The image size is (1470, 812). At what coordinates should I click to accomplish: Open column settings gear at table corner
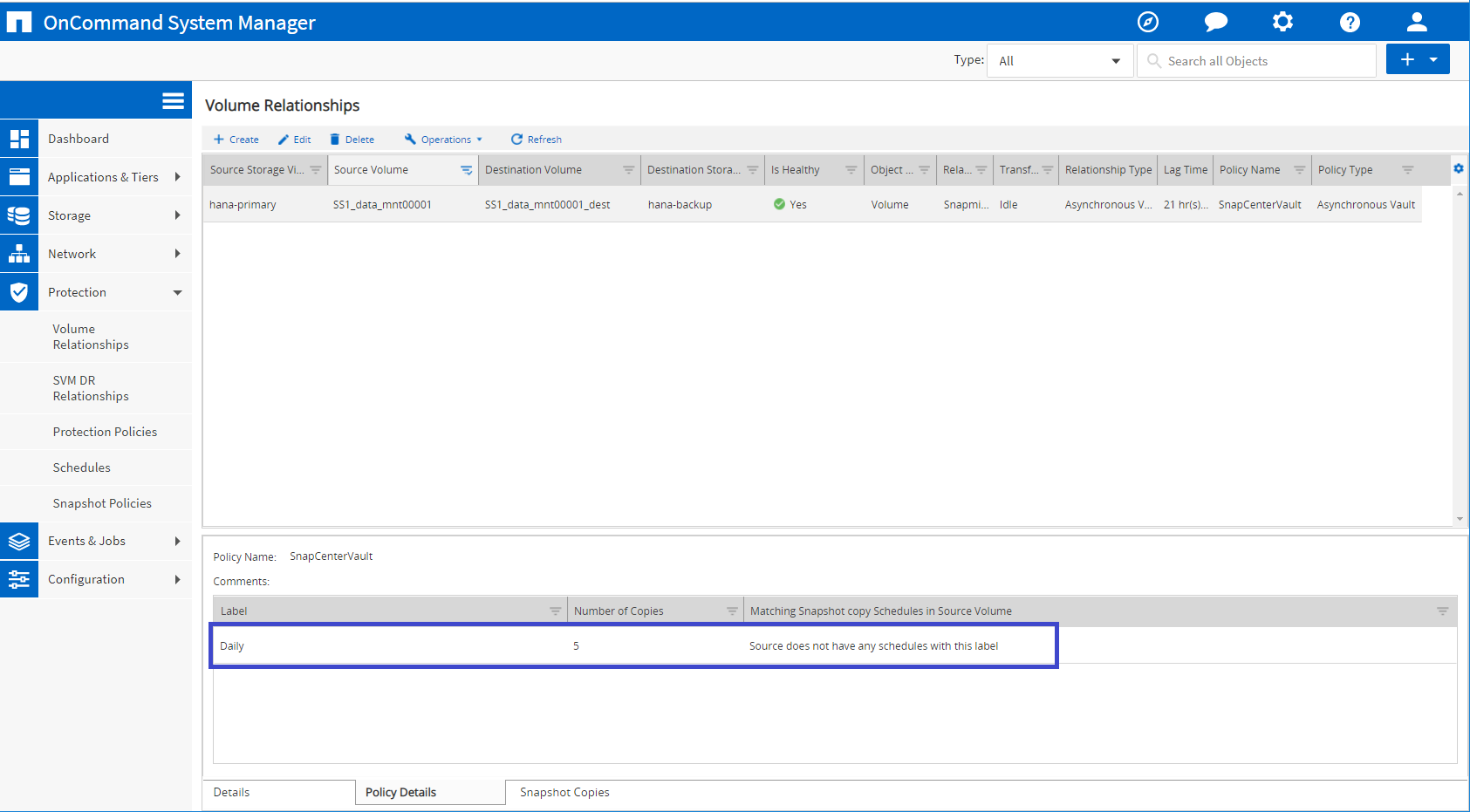click(1459, 168)
